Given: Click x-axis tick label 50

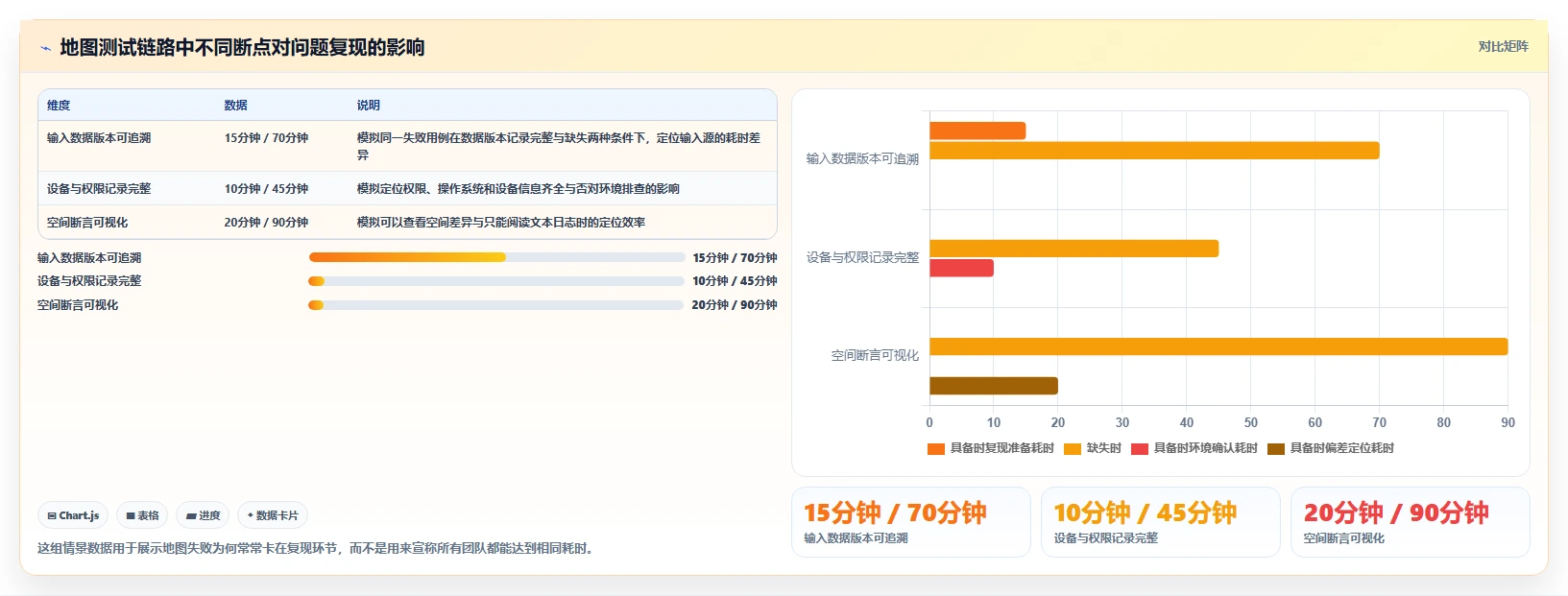Looking at the screenshot, I should [x=1250, y=422].
